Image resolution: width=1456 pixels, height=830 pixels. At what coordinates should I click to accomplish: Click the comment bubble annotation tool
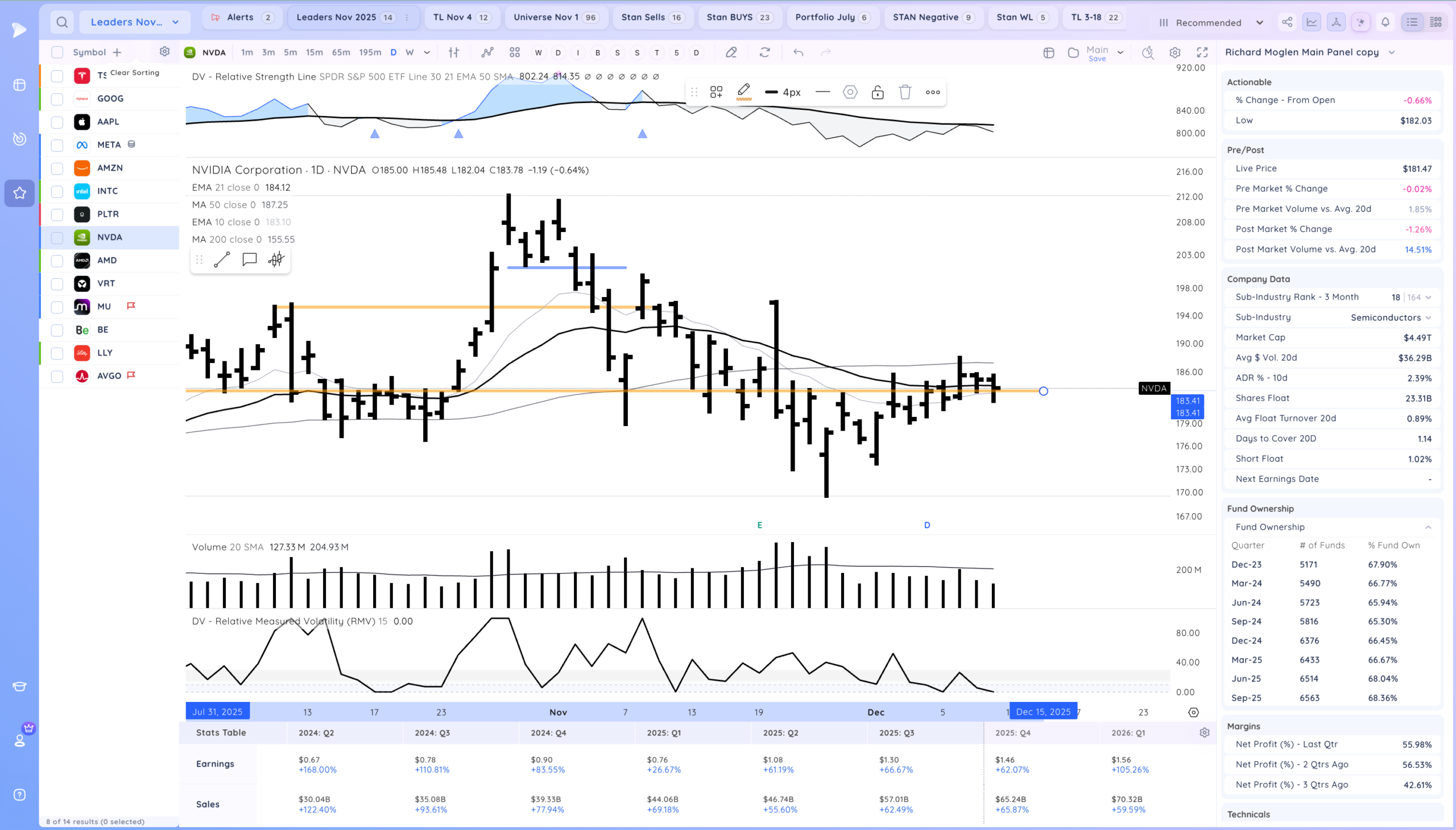pyautogui.click(x=249, y=260)
